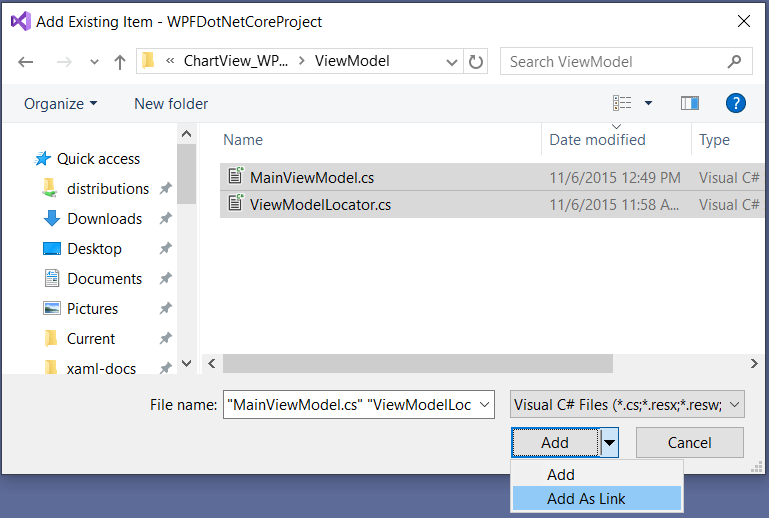This screenshot has width=769, height=518.
Task: Expand address bar previous locations dropdown
Action: pos(452,62)
